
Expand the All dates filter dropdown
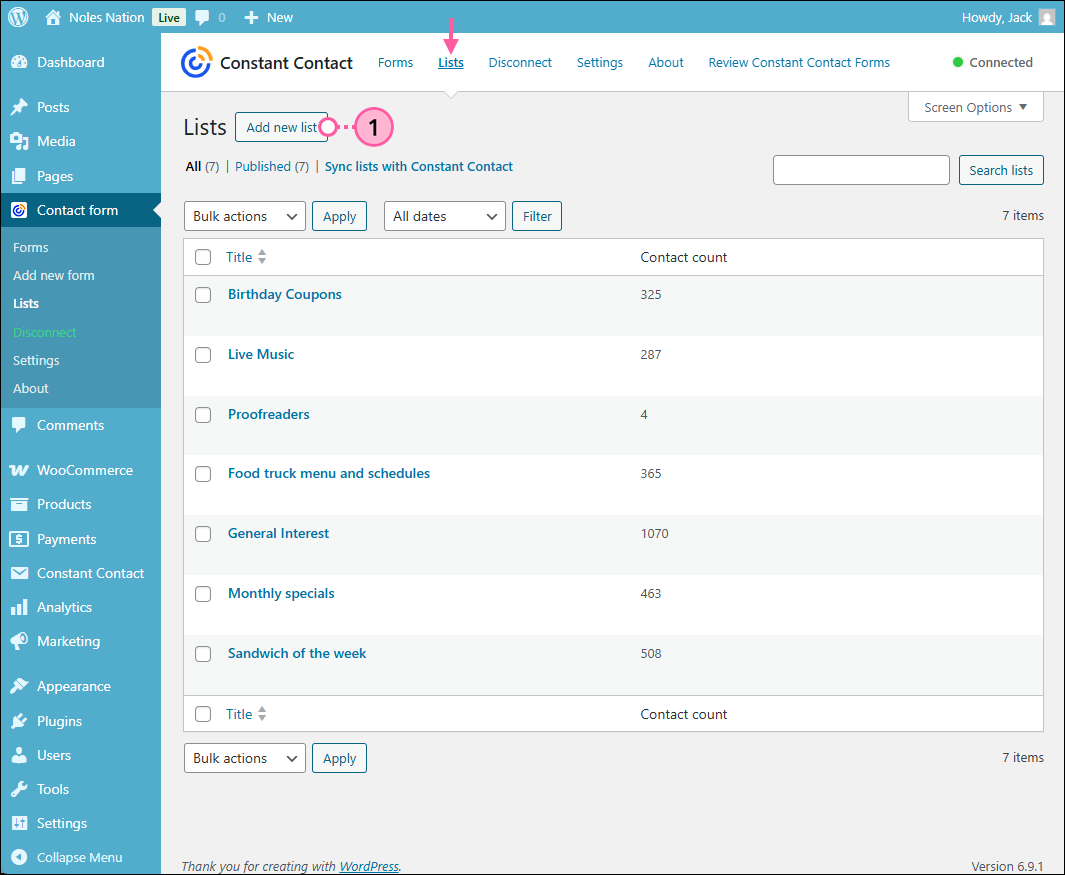[444, 216]
